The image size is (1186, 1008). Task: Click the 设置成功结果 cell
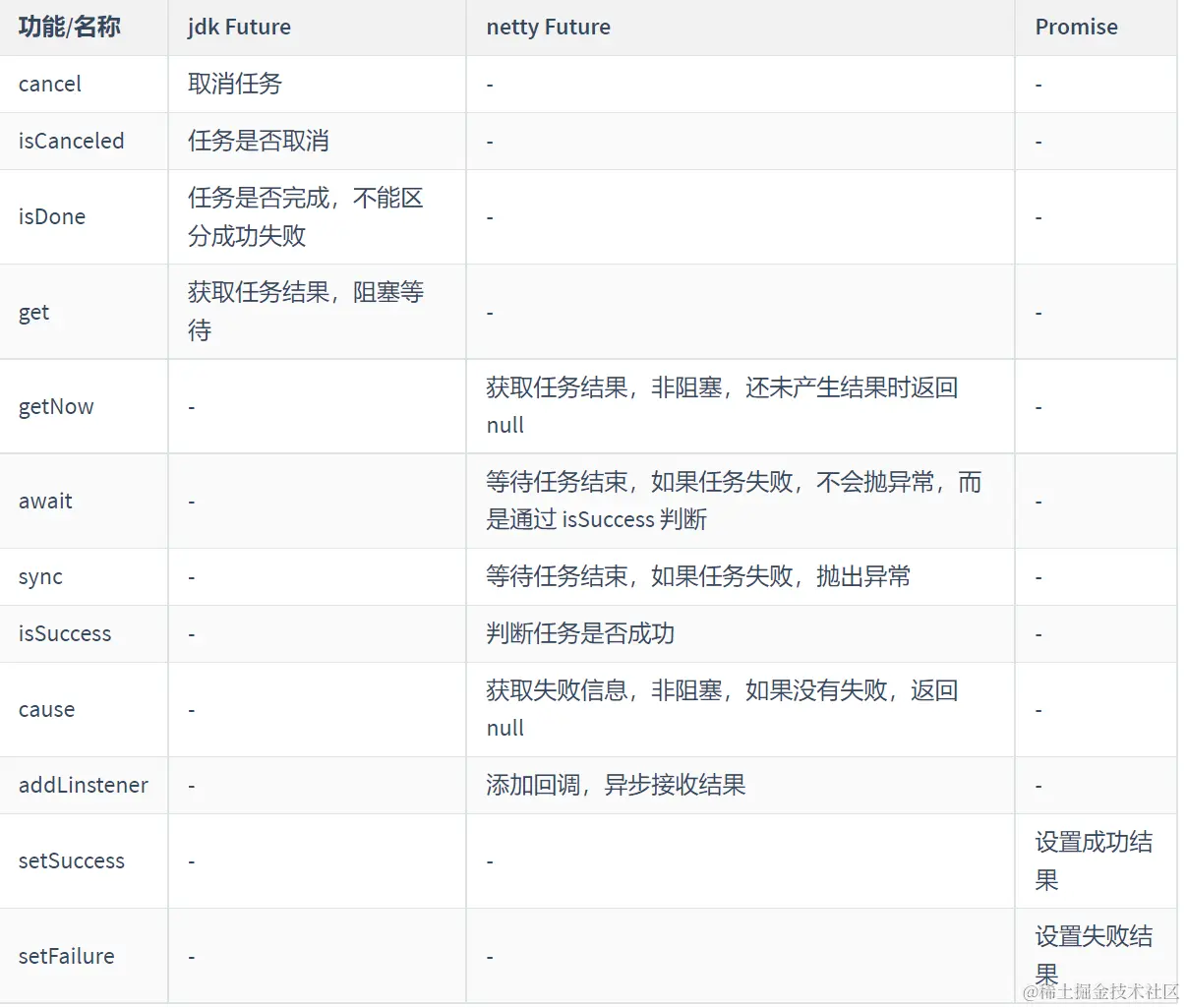pos(1094,860)
